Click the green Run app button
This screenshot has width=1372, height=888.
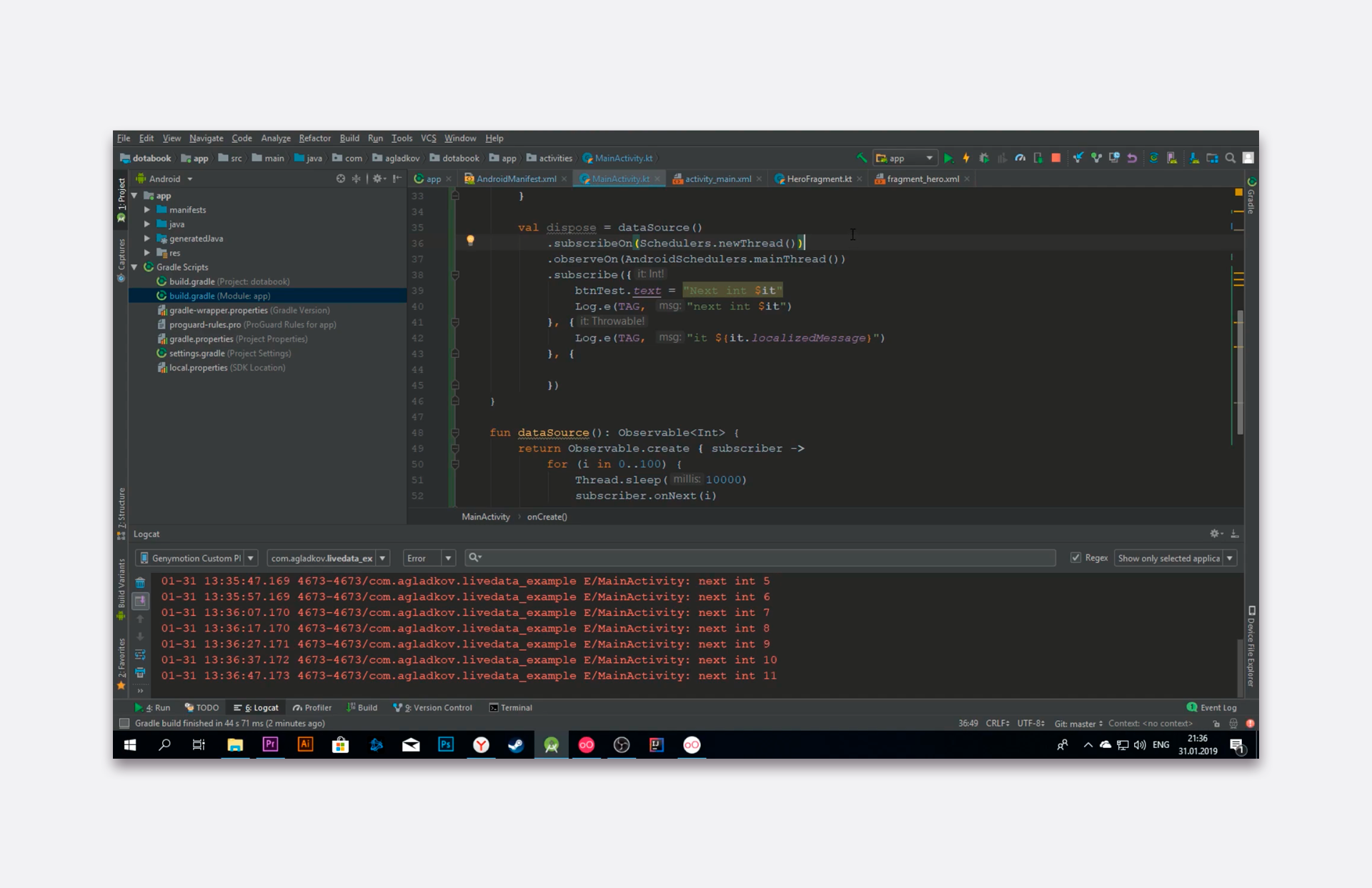coord(948,159)
